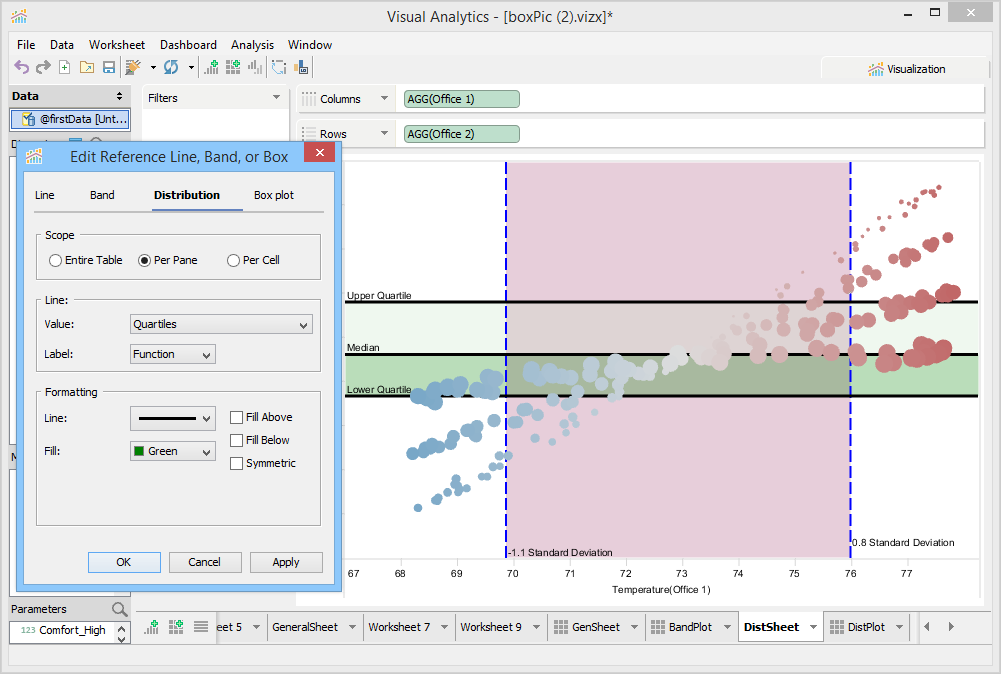The height and width of the screenshot is (674, 1001).
Task: Open the Dashboard menu
Action: (188, 45)
